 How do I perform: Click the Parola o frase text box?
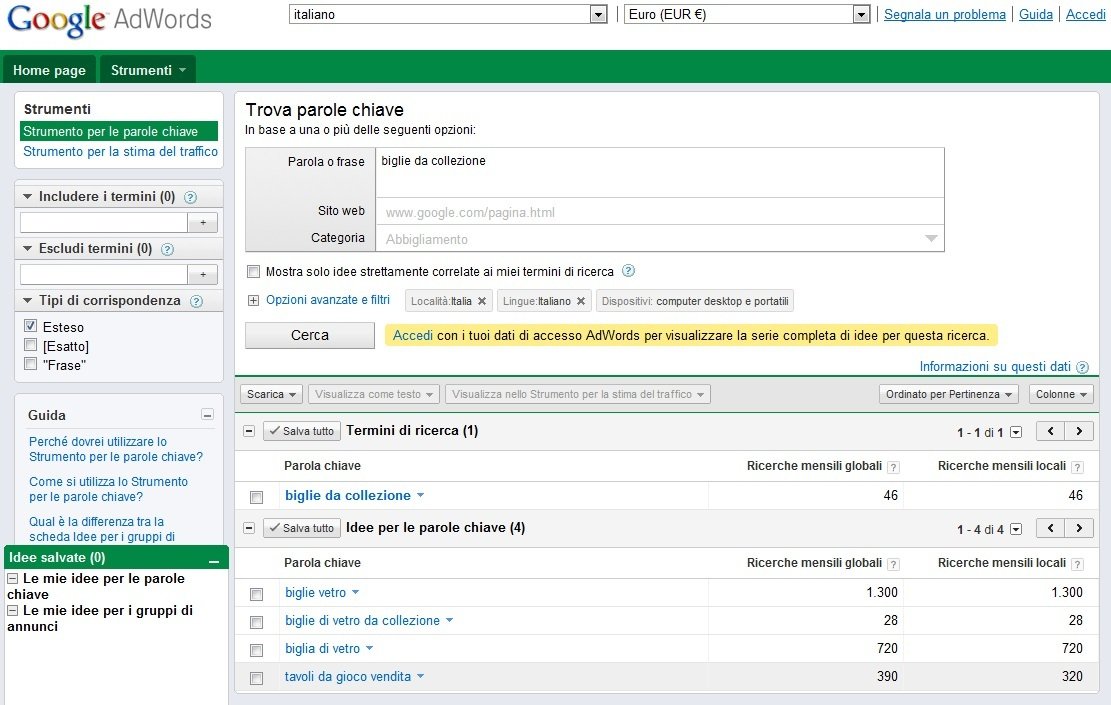pyautogui.click(x=660, y=172)
